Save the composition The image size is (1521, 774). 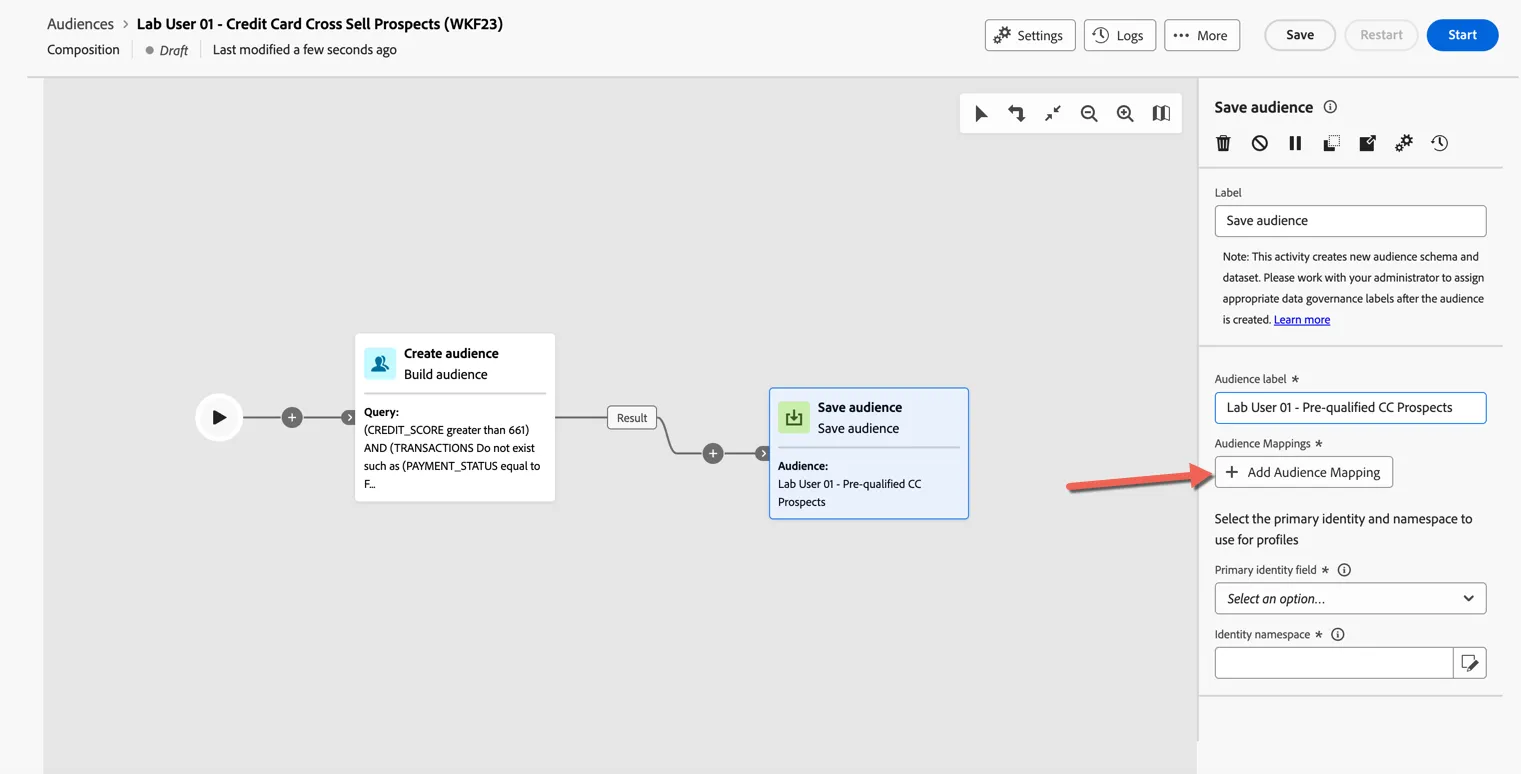1300,35
